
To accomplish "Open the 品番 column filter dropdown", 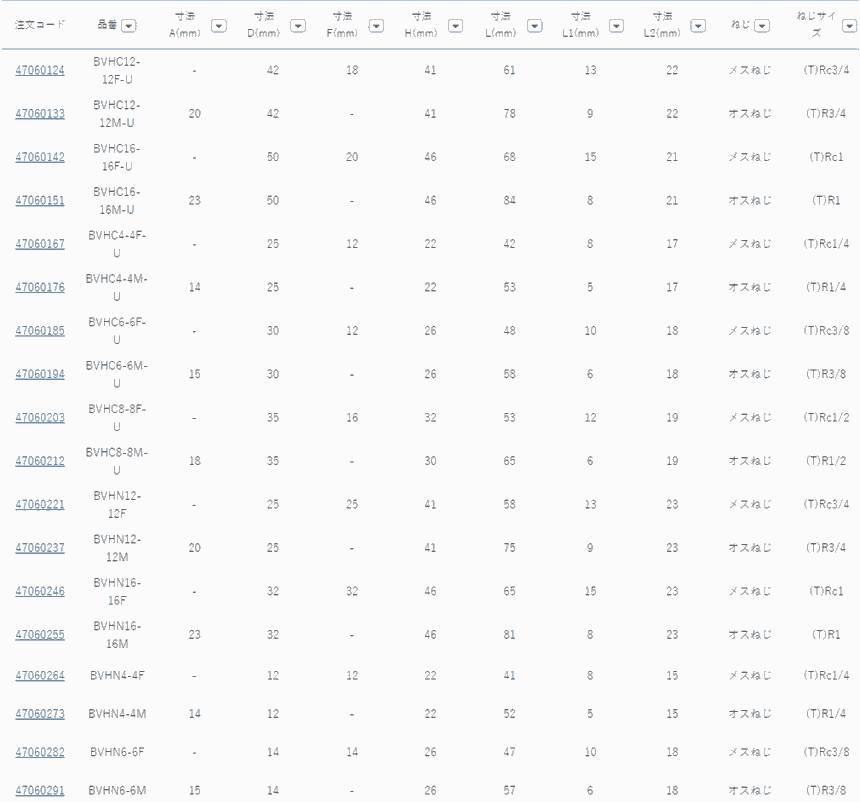I will pyautogui.click(x=130, y=25).
